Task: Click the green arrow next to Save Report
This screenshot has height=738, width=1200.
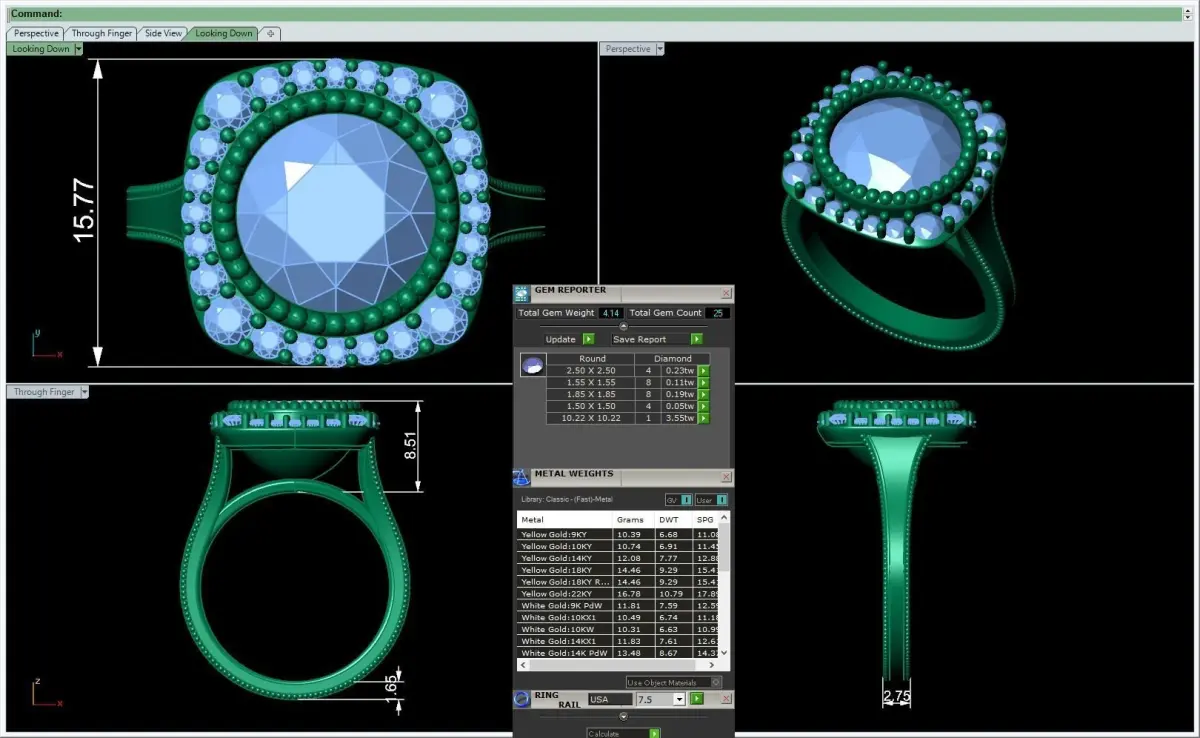Action: [x=696, y=339]
